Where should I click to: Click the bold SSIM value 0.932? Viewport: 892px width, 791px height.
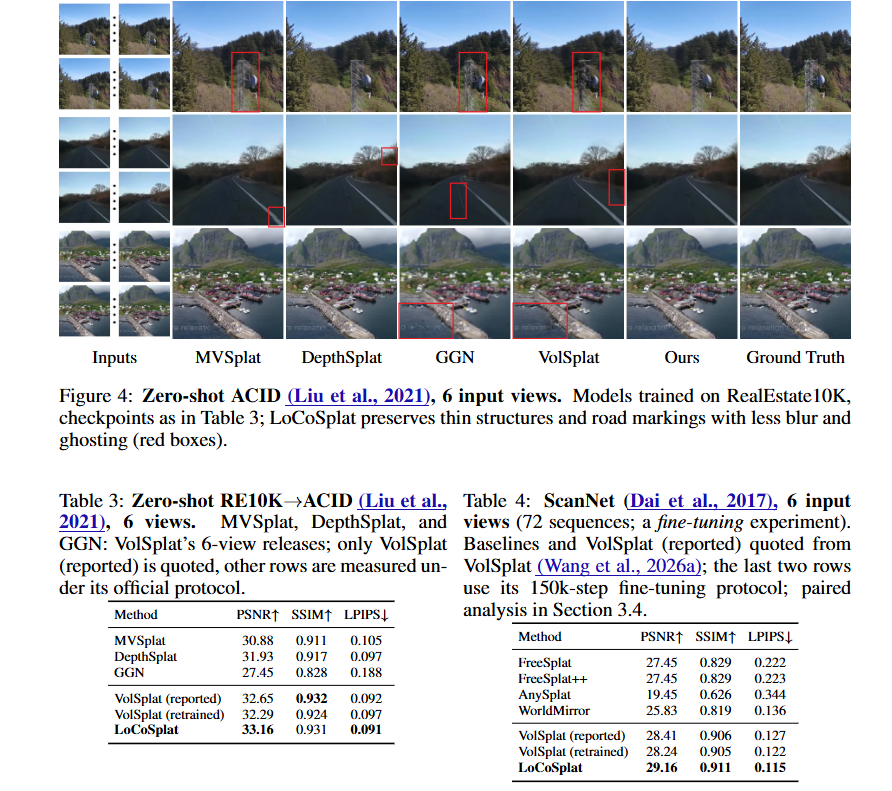(311, 698)
